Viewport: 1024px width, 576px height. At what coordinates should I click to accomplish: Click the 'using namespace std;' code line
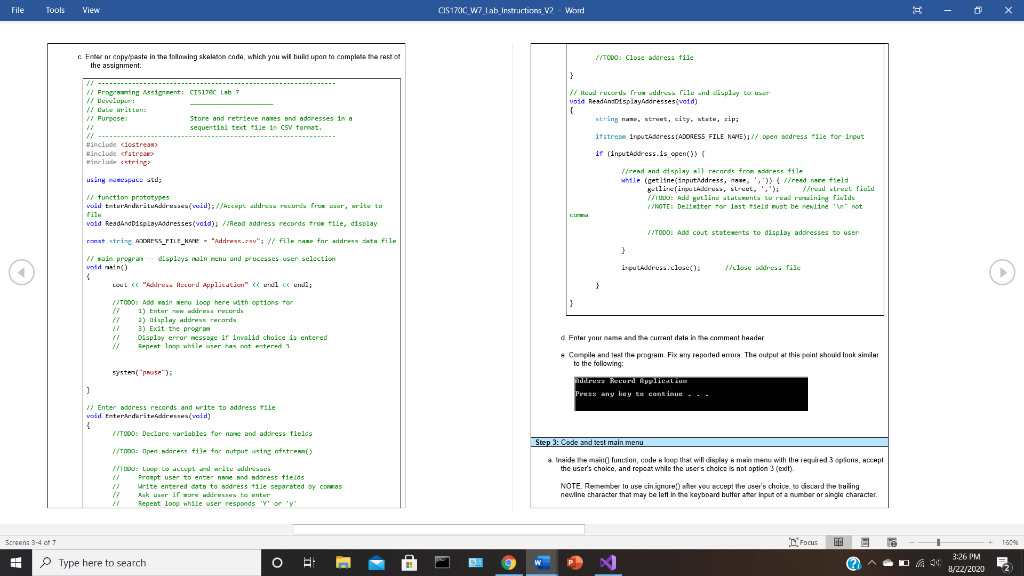tap(124, 180)
